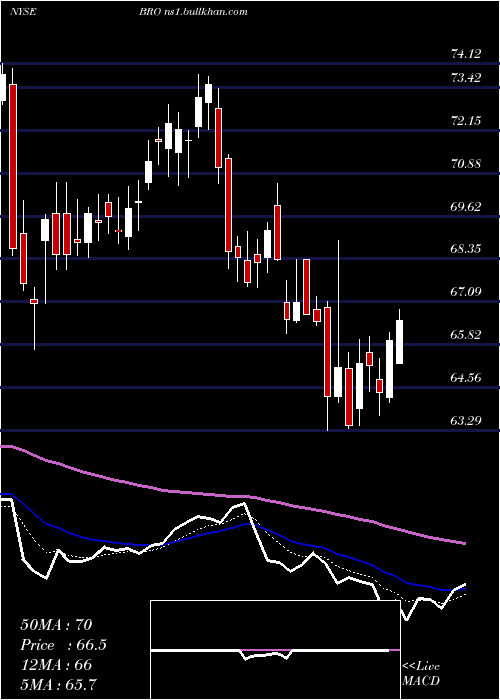The height and width of the screenshot is (700, 500).
Task: Click inside the MACD histogram box
Action: (x=275, y=650)
